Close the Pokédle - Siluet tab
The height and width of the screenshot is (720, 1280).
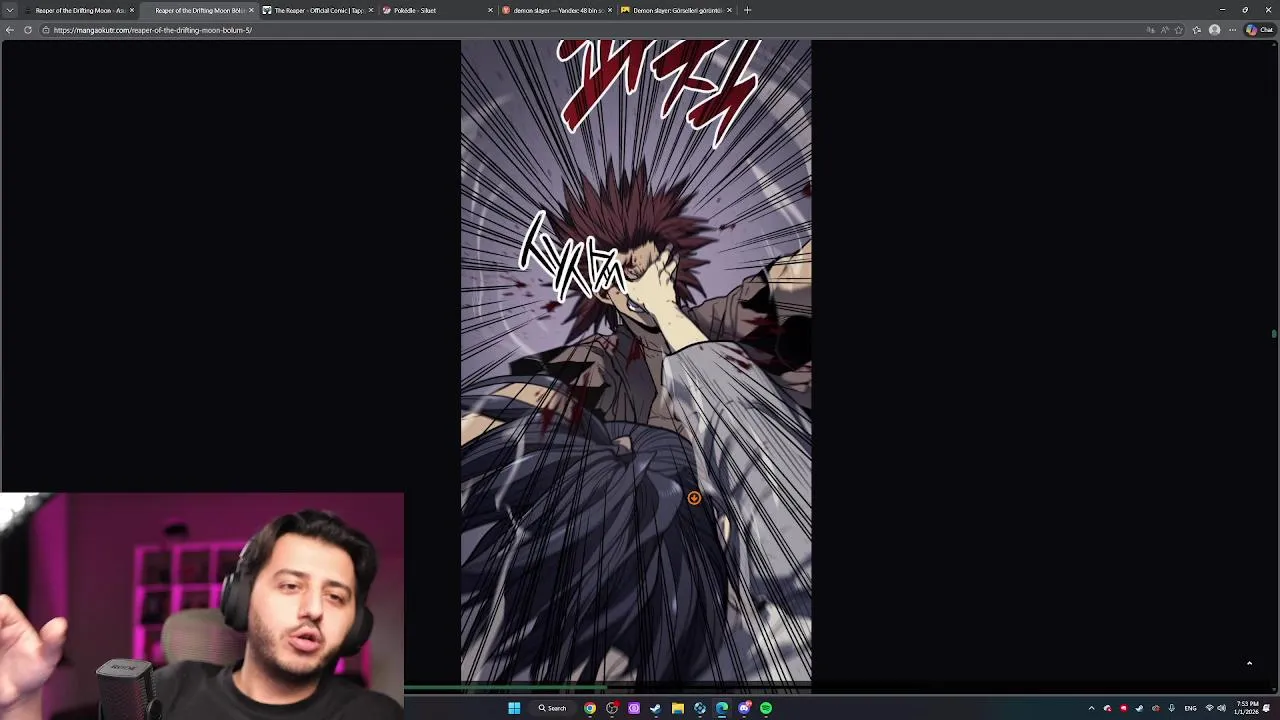[x=490, y=10]
